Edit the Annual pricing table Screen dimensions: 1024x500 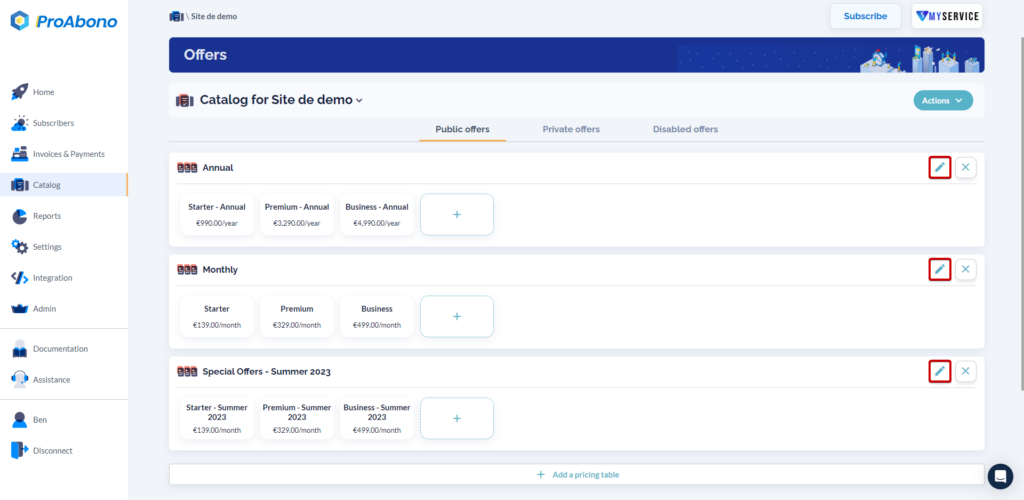940,167
